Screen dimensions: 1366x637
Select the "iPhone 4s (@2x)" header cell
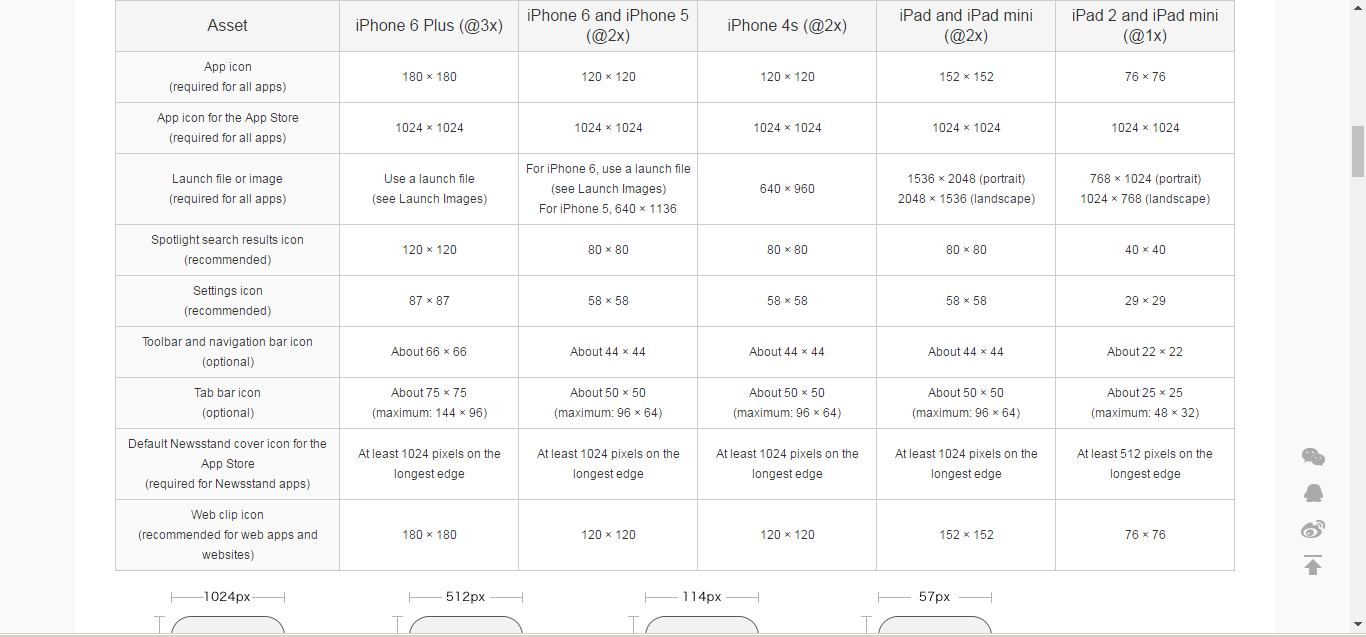787,26
